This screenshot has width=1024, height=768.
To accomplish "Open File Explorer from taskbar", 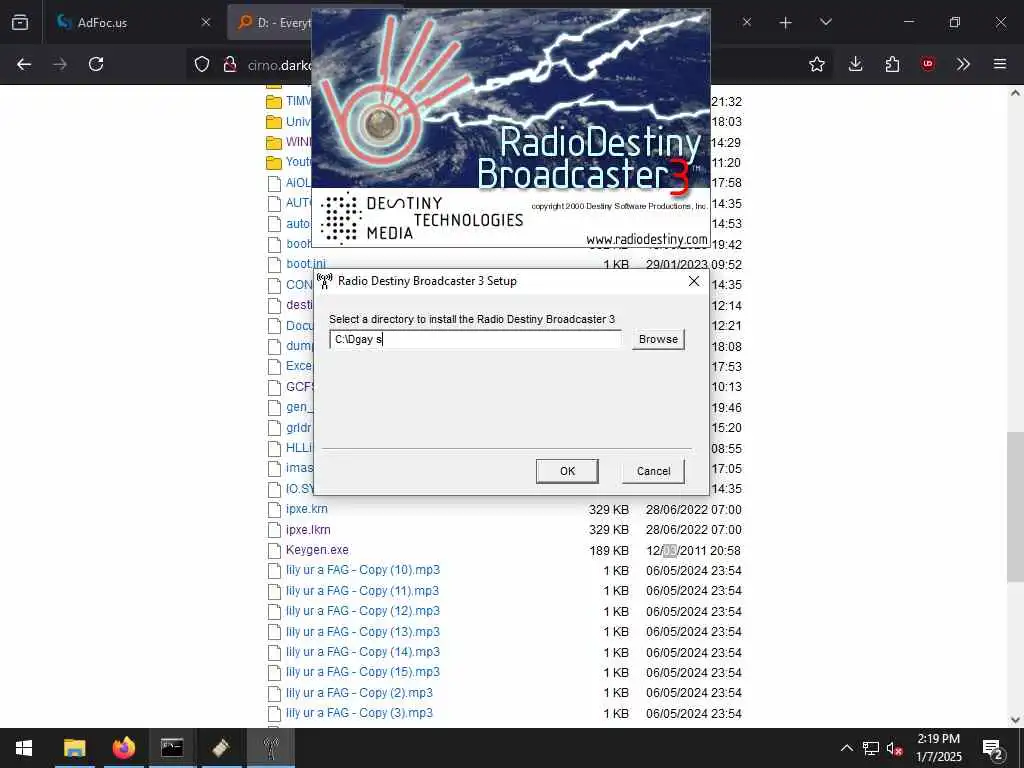I will [x=74, y=748].
